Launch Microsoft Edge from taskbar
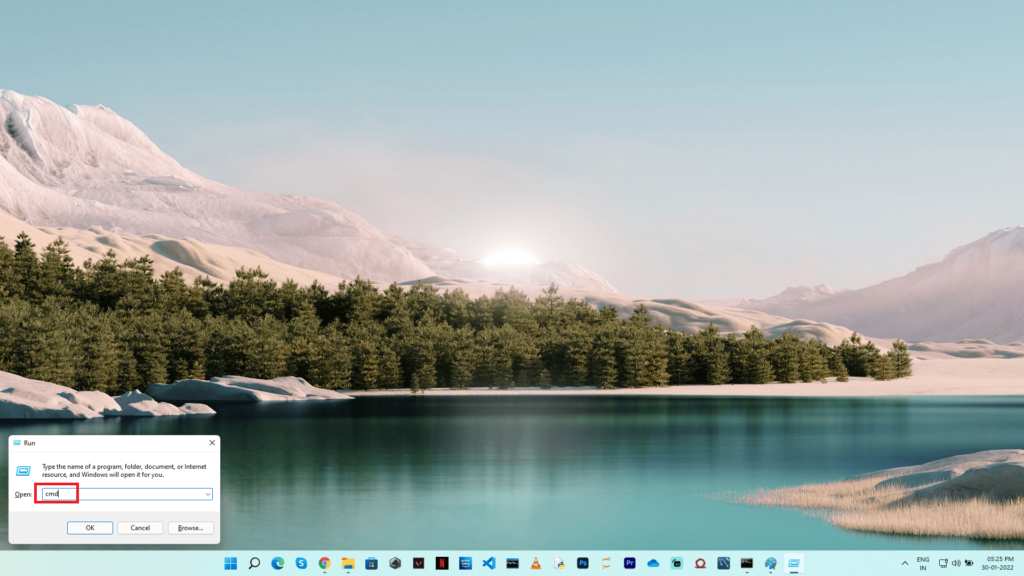This screenshot has width=1024, height=576. 278,563
